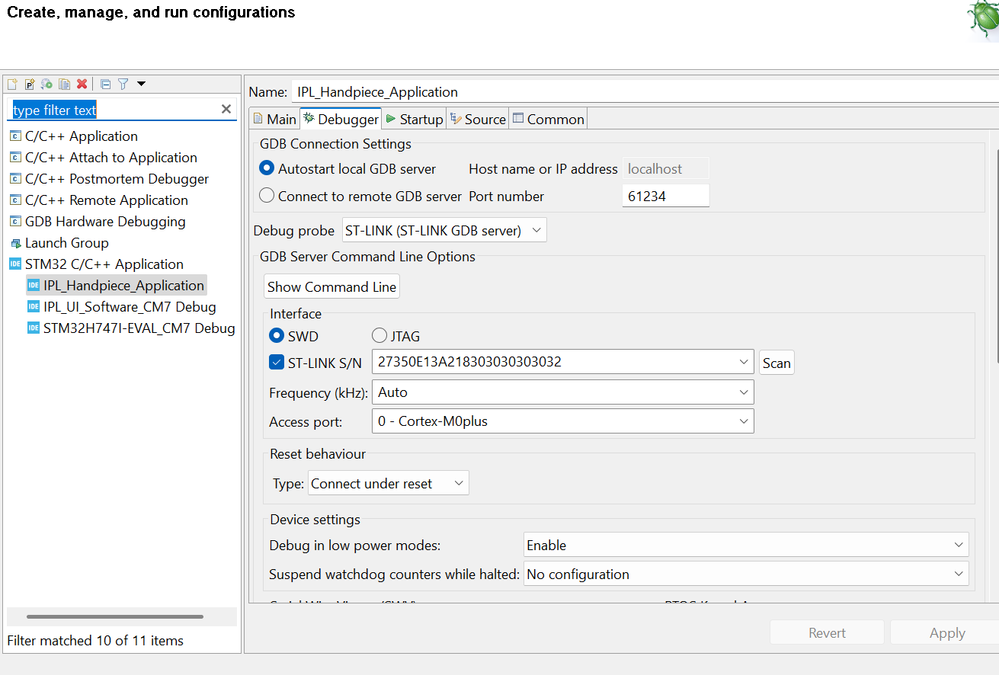Select Connect to remote GDB server

pyautogui.click(x=267, y=196)
